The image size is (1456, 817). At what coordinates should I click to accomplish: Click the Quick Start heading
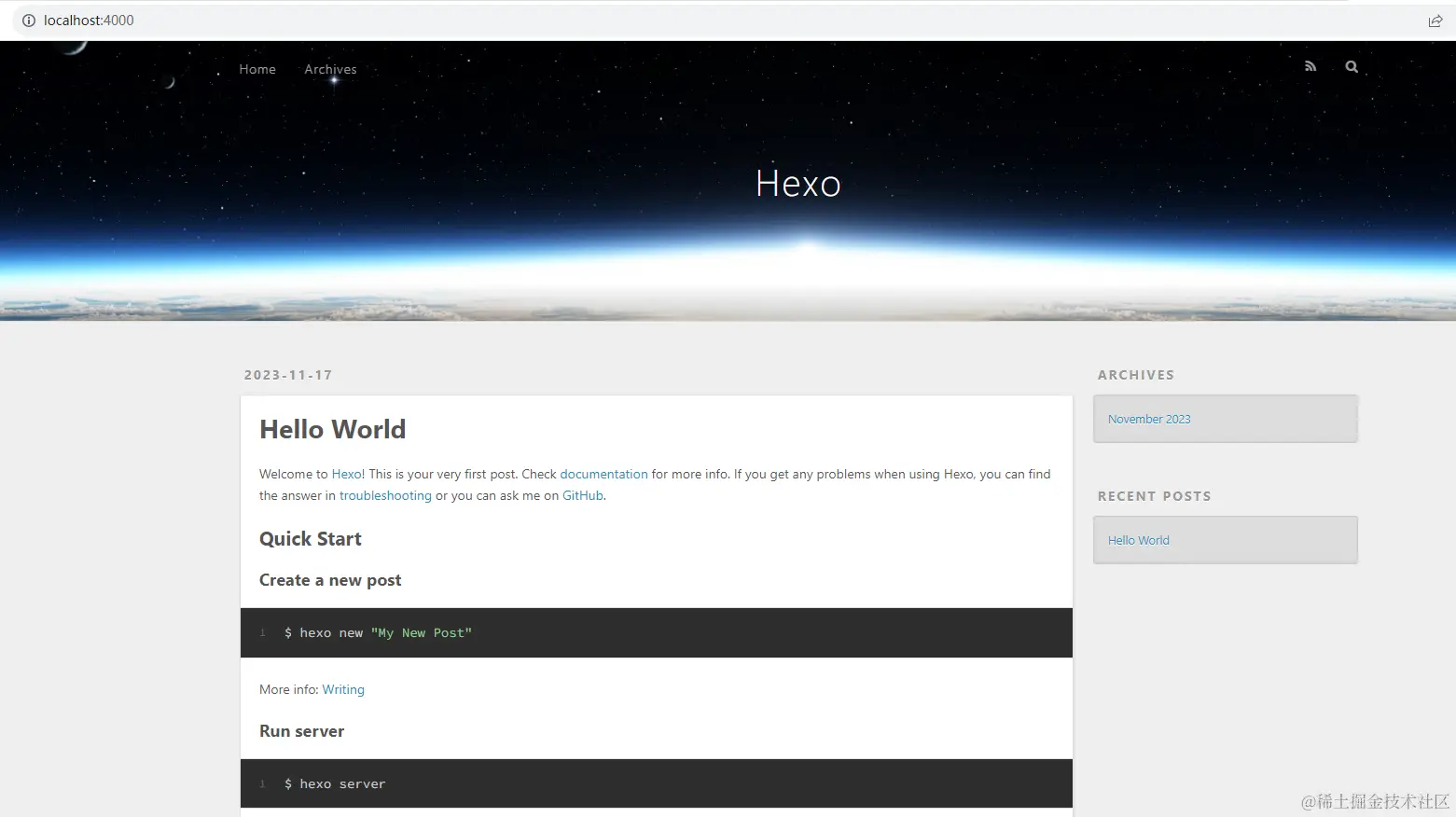pyautogui.click(x=311, y=539)
